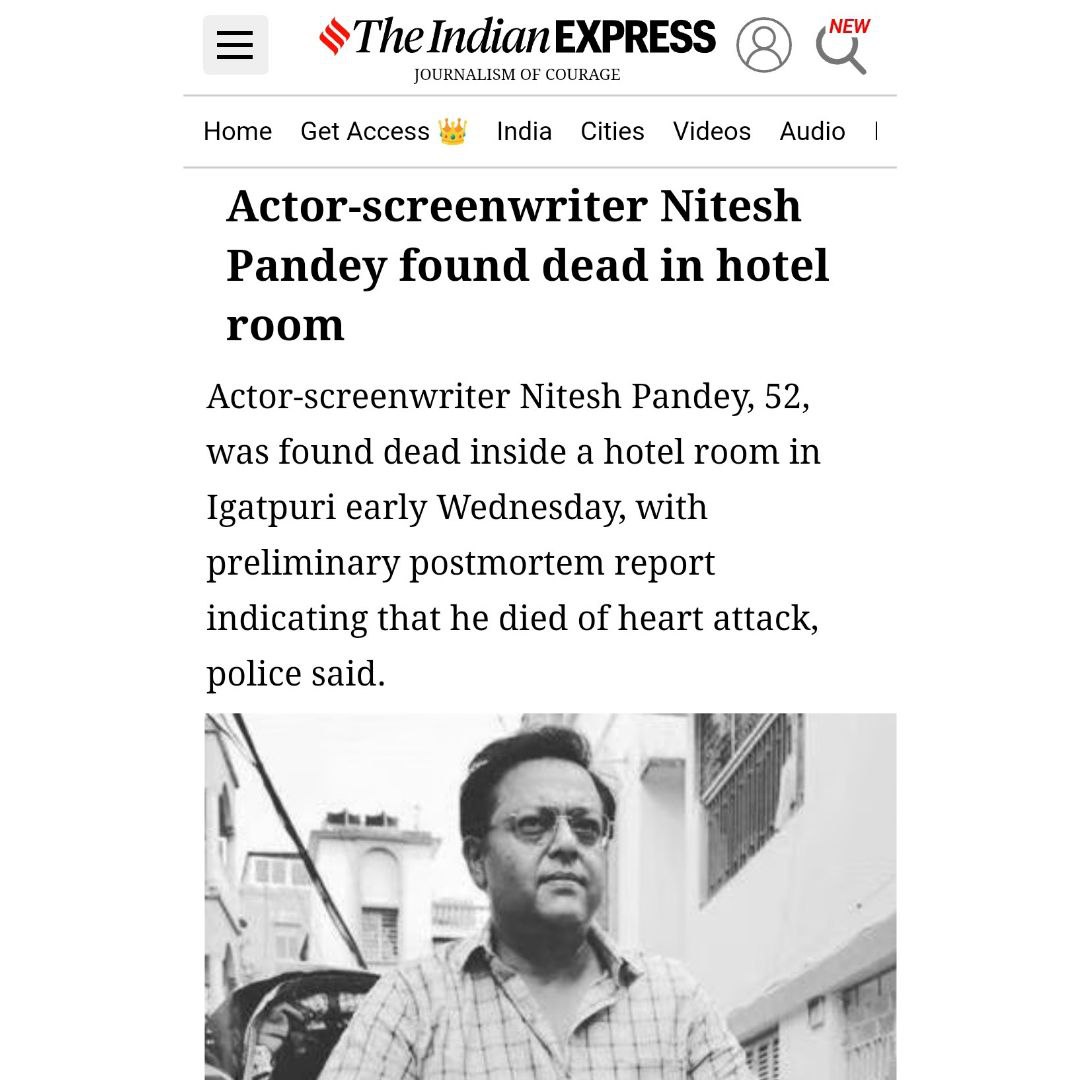Image resolution: width=1080 pixels, height=1080 pixels.
Task: Click the cut-off nav item after Audio
Action: click(x=878, y=132)
